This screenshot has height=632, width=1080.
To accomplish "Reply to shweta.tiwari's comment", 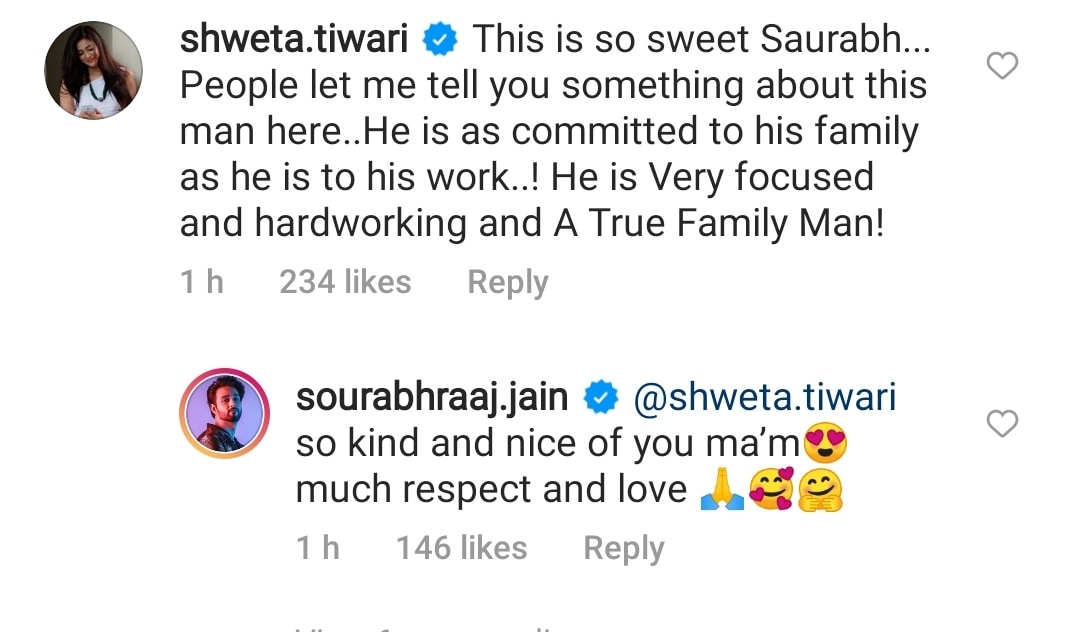I will pyautogui.click(x=508, y=282).
